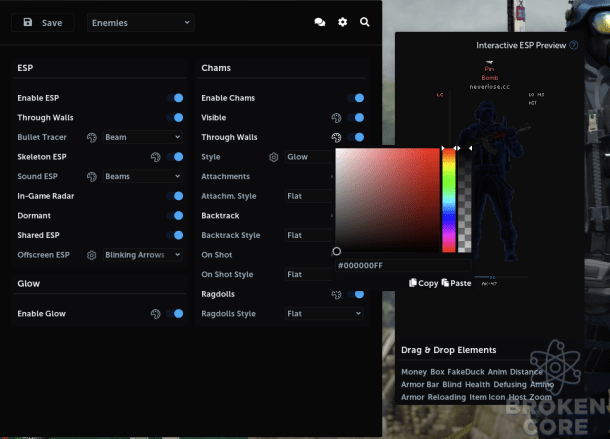The image size is (610, 439).
Task: Pick a color in saturation square
Action: [x=387, y=199]
